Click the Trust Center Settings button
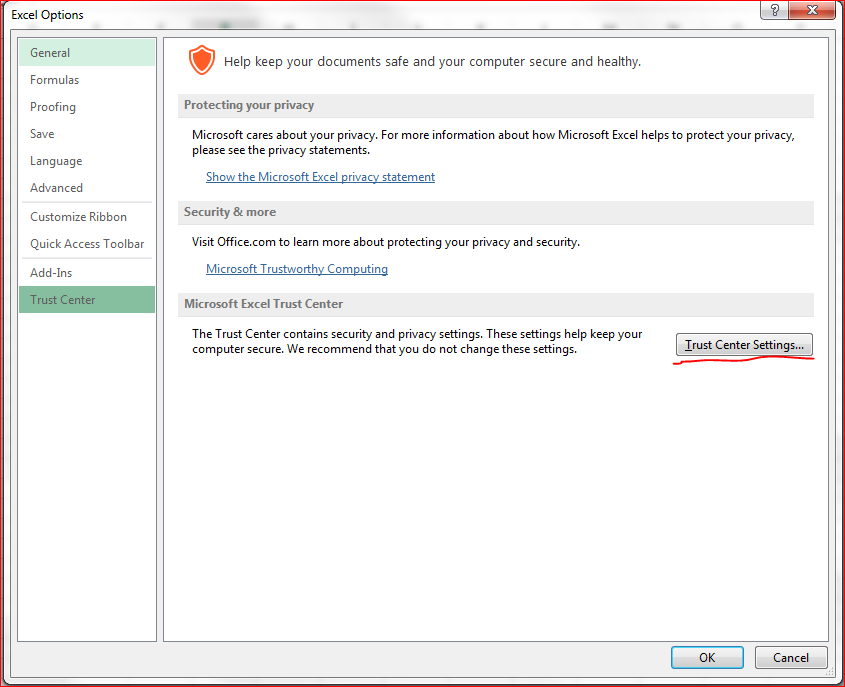845x687 pixels. (x=744, y=344)
